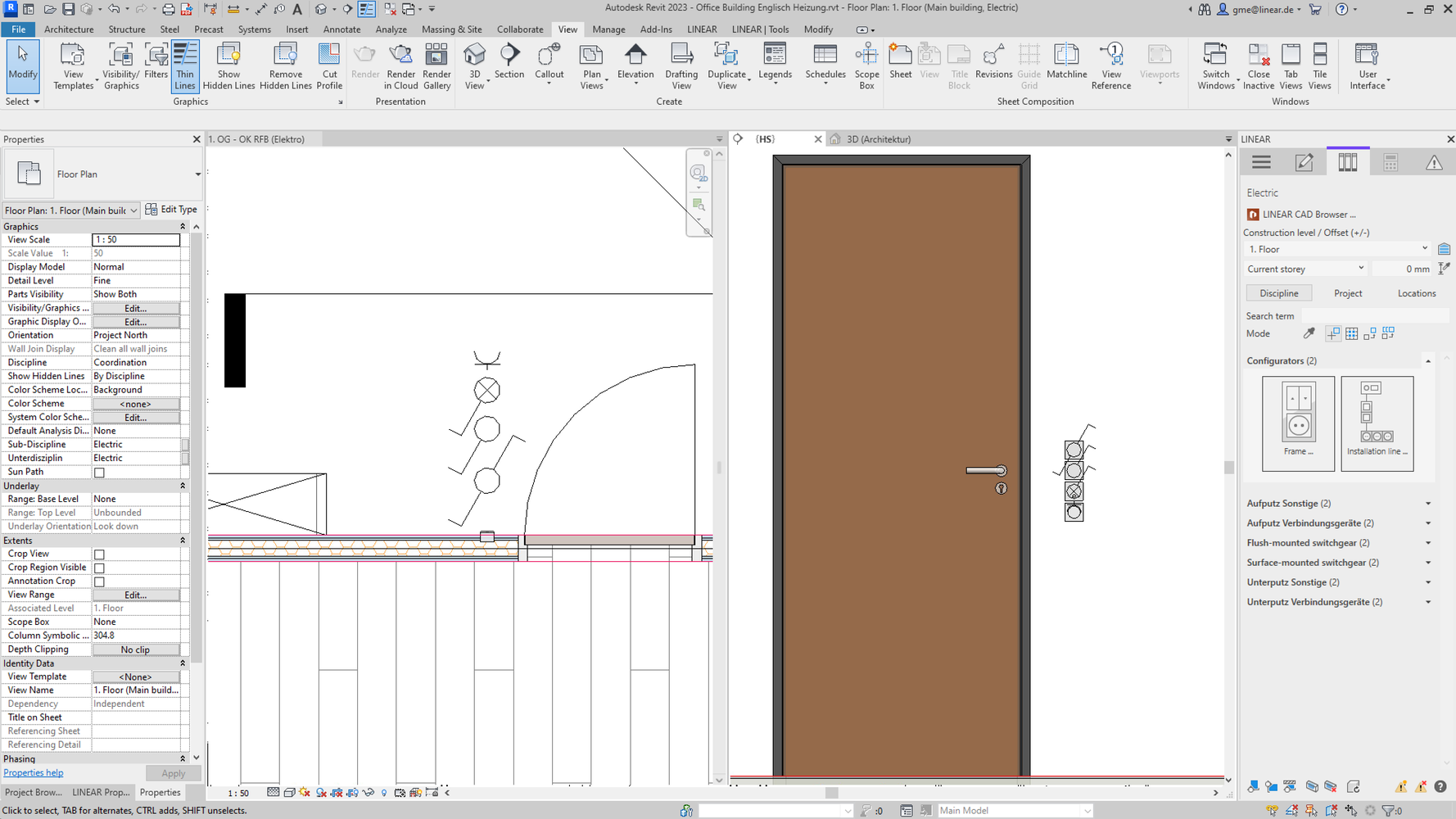Toggle the Crop View checkbox
This screenshot has height=819, width=1456.
[x=99, y=554]
